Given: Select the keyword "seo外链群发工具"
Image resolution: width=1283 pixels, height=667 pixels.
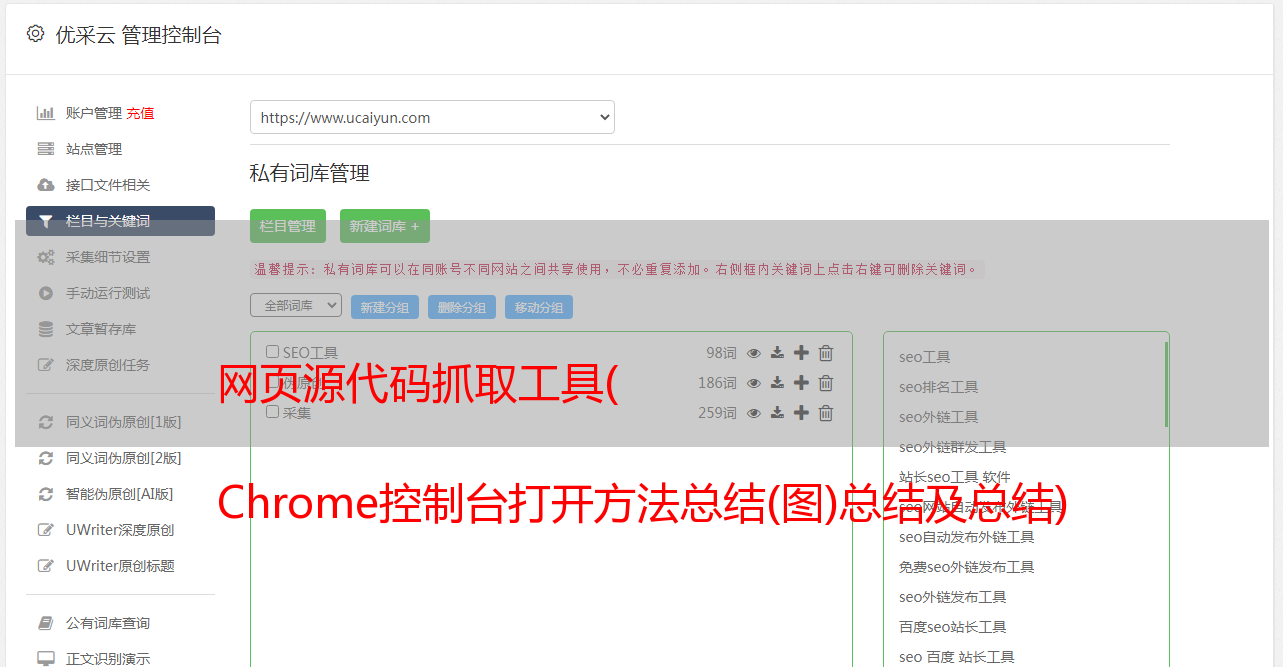Looking at the screenshot, I should tap(953, 447).
